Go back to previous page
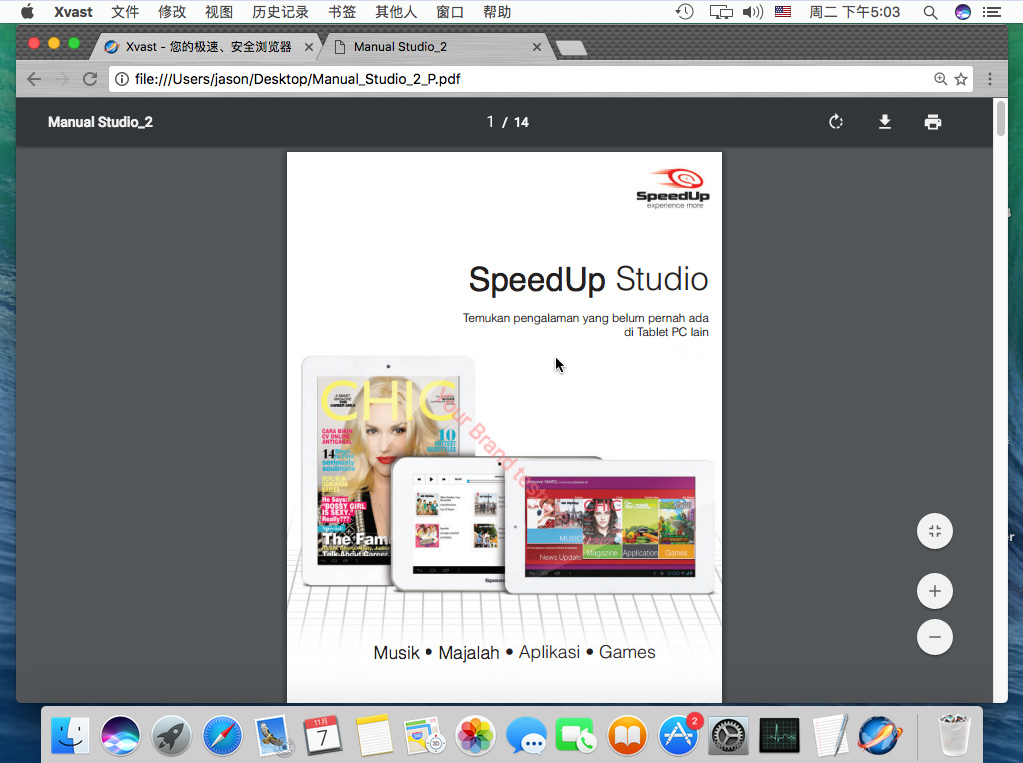 pyautogui.click(x=34, y=79)
